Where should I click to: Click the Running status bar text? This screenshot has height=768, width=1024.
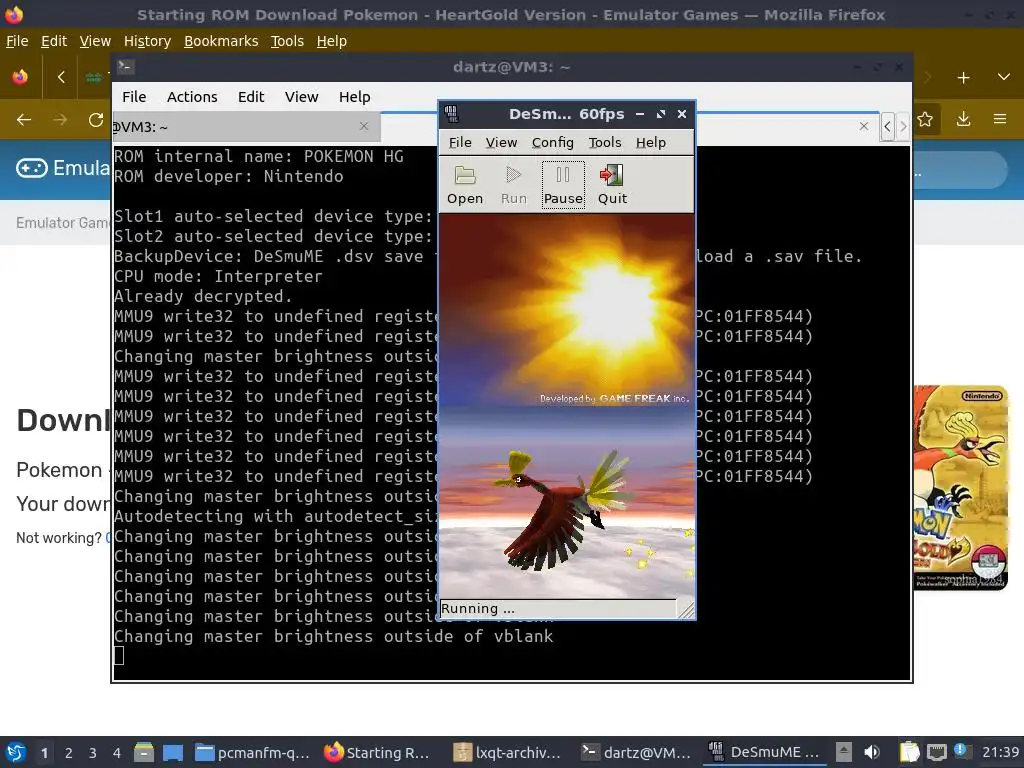click(x=477, y=609)
